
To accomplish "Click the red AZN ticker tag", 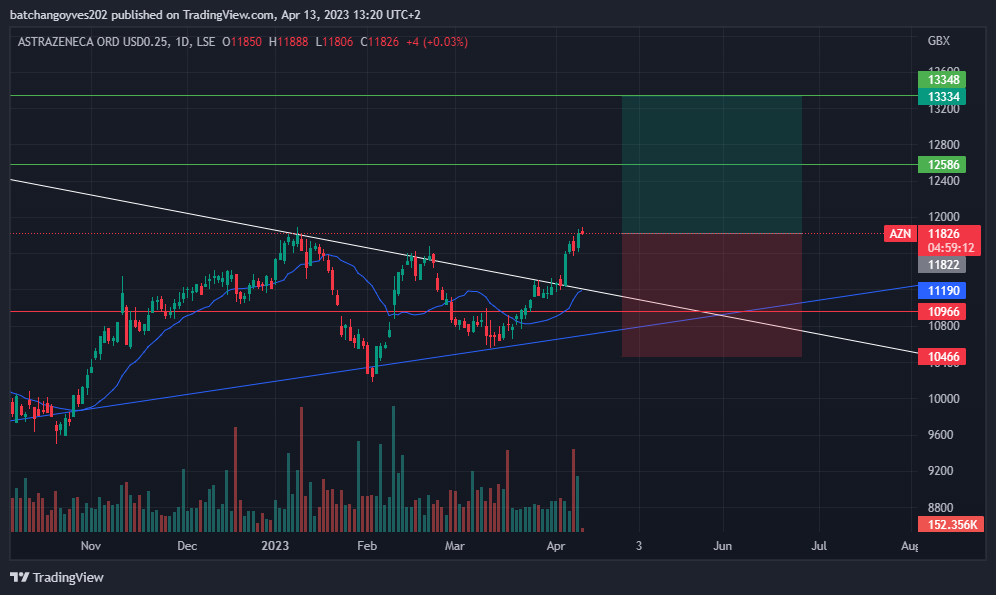I will [899, 234].
